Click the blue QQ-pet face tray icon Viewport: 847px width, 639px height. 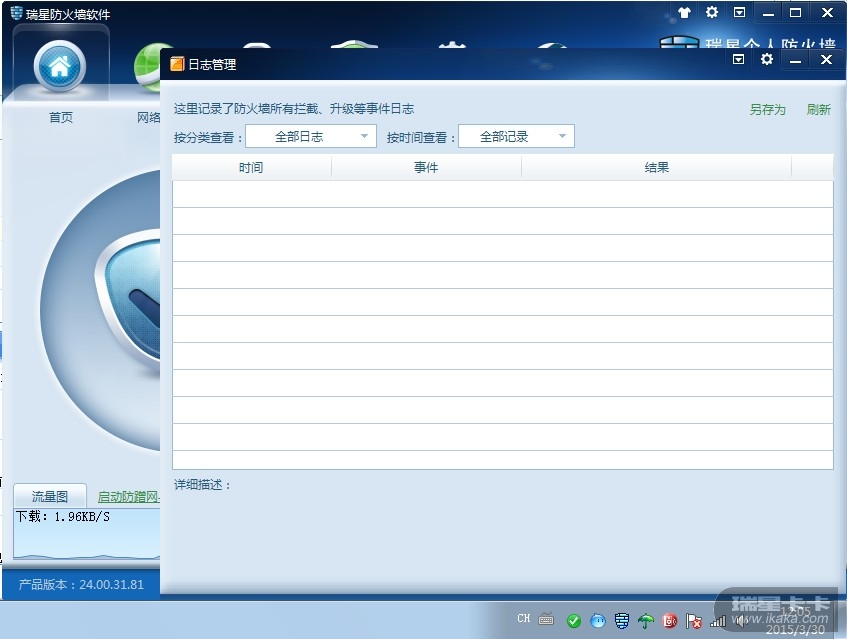point(598,621)
